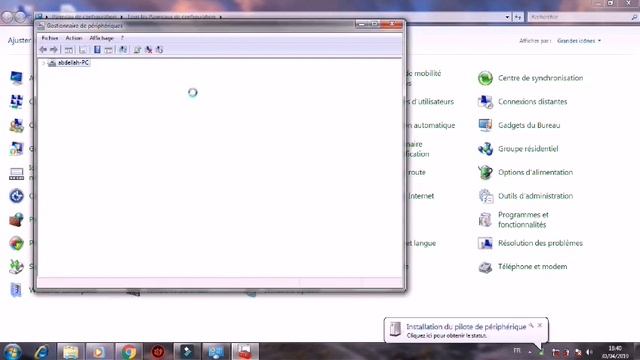Open the Grandes icônes view dropdown
Viewport: 640px width, 360px height.
(x=579, y=41)
